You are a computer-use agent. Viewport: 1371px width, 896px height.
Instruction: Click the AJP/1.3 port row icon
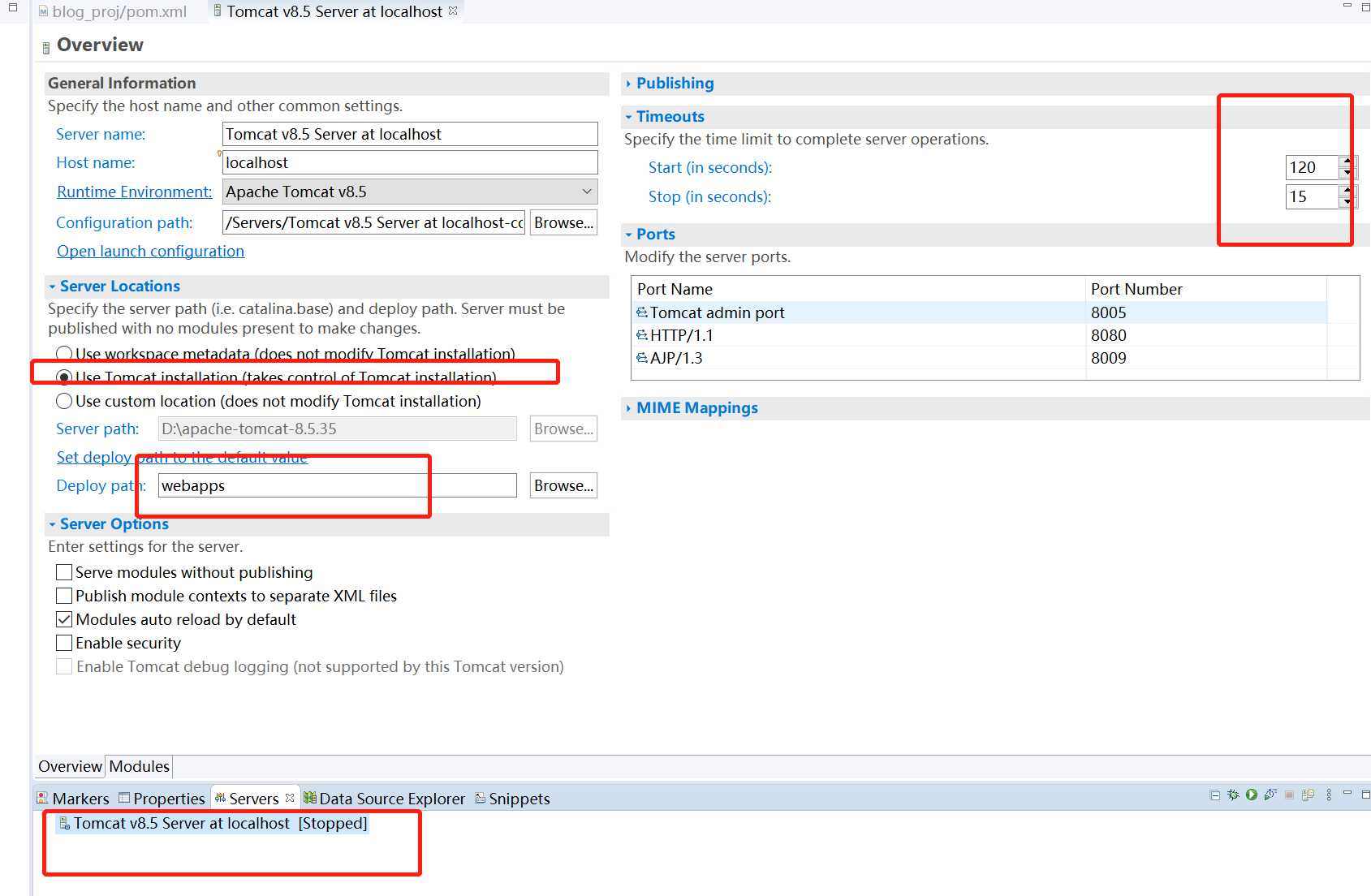tap(642, 358)
